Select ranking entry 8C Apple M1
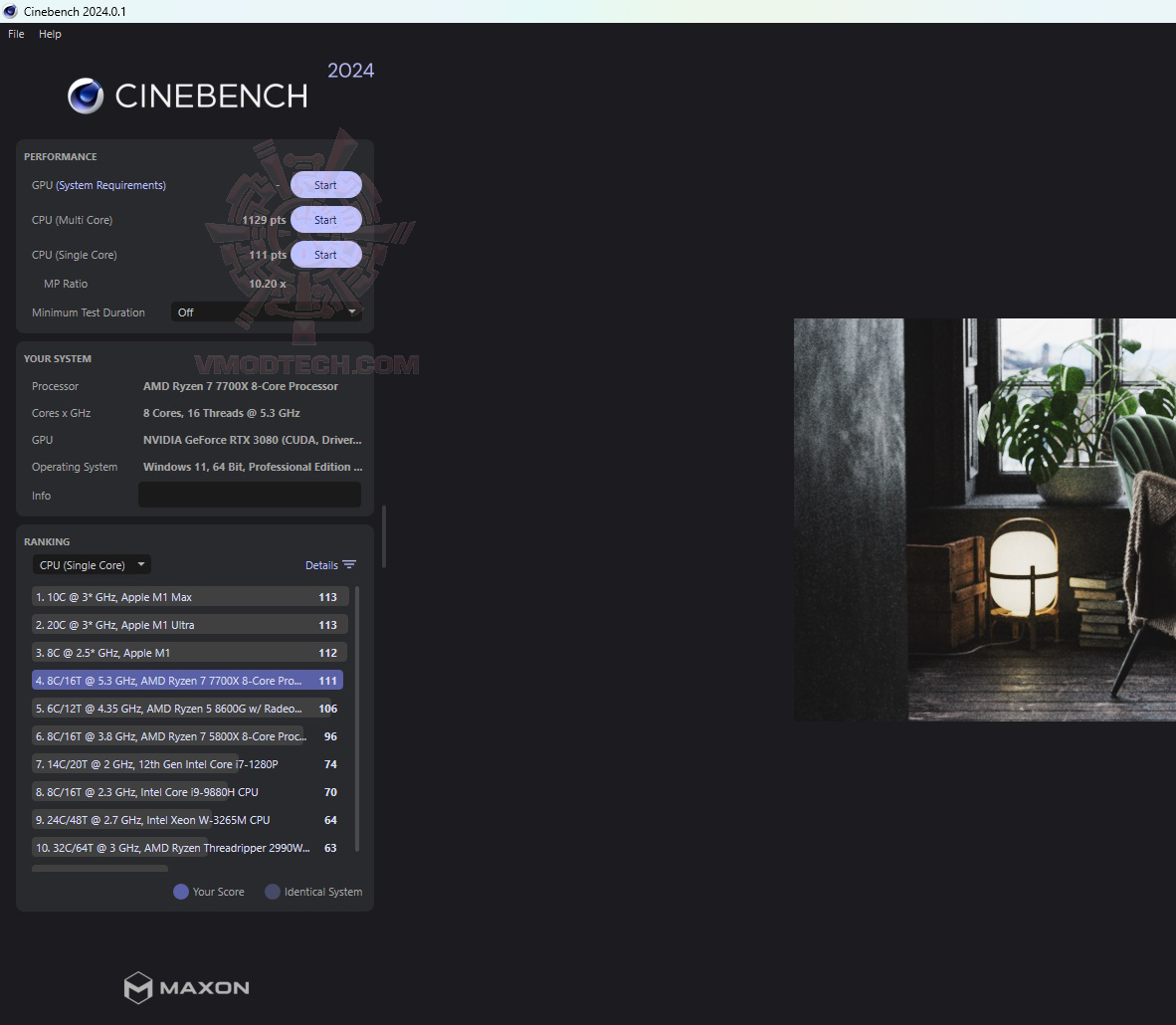This screenshot has width=1176, height=1025. click(x=190, y=653)
